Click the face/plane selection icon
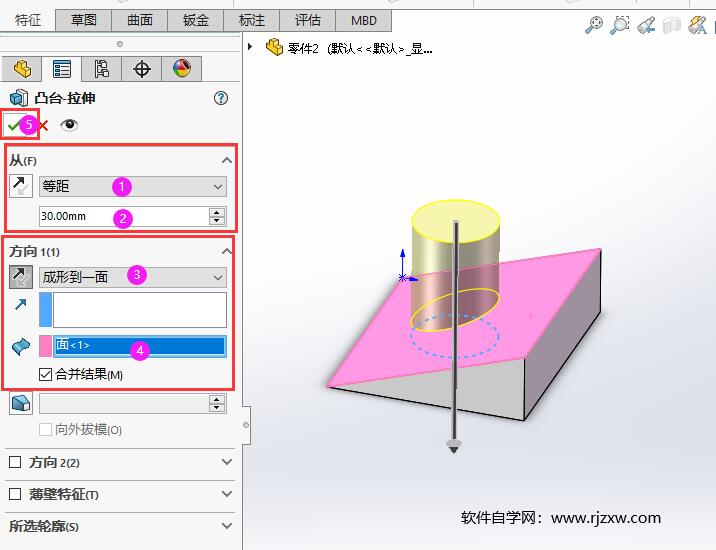The height and width of the screenshot is (550, 716). (x=21, y=346)
